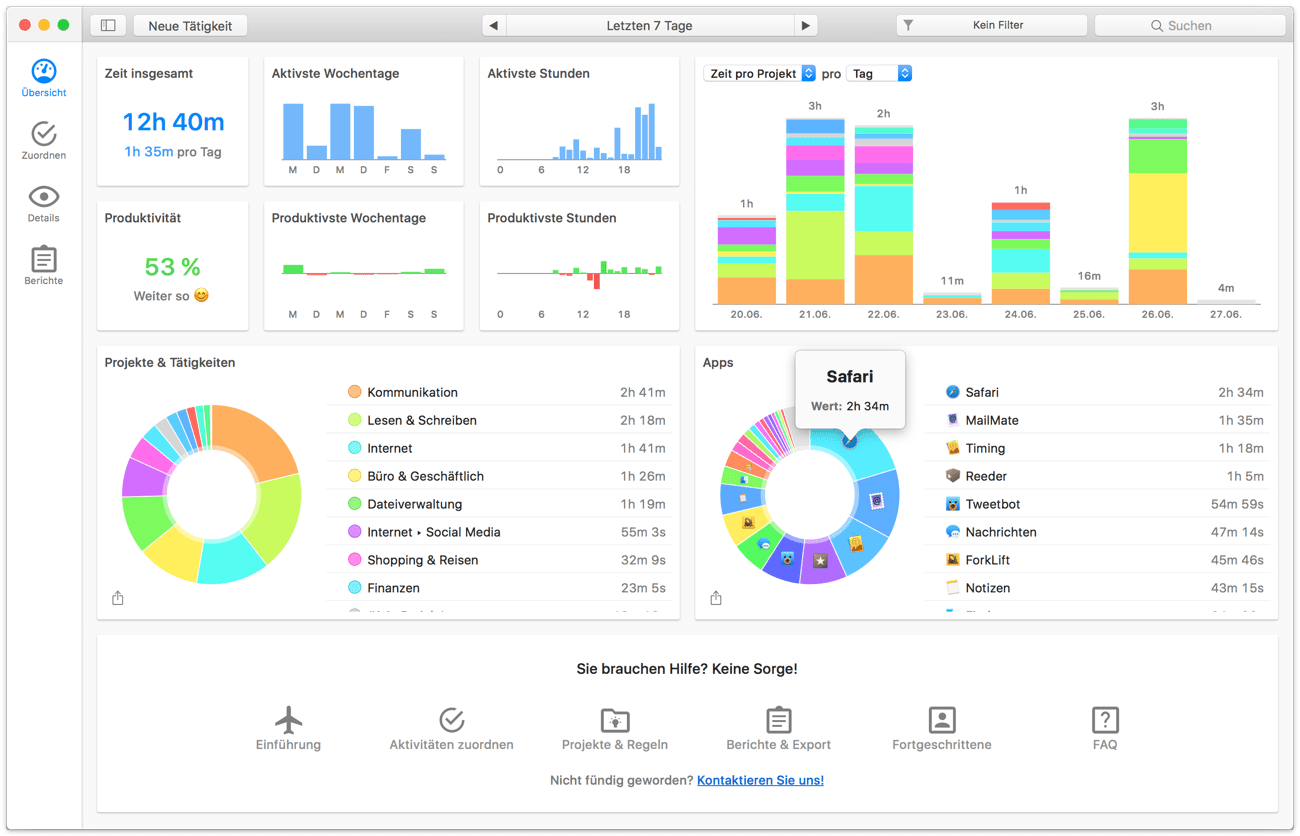Viewport: 1300px width, 836px height.
Task: Click the Tweetbot app icon in list
Action: (953, 504)
